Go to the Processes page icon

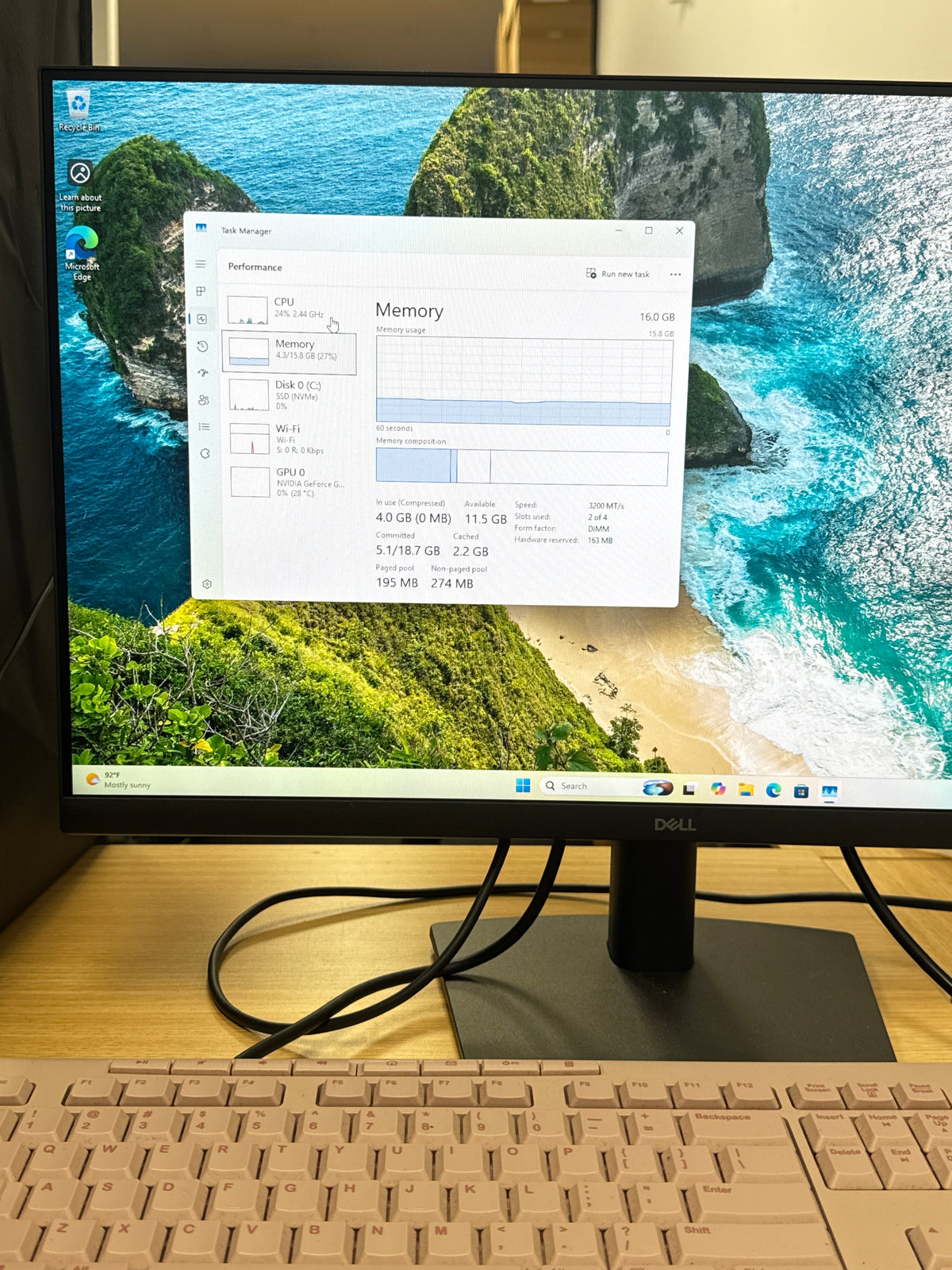pos(201,291)
